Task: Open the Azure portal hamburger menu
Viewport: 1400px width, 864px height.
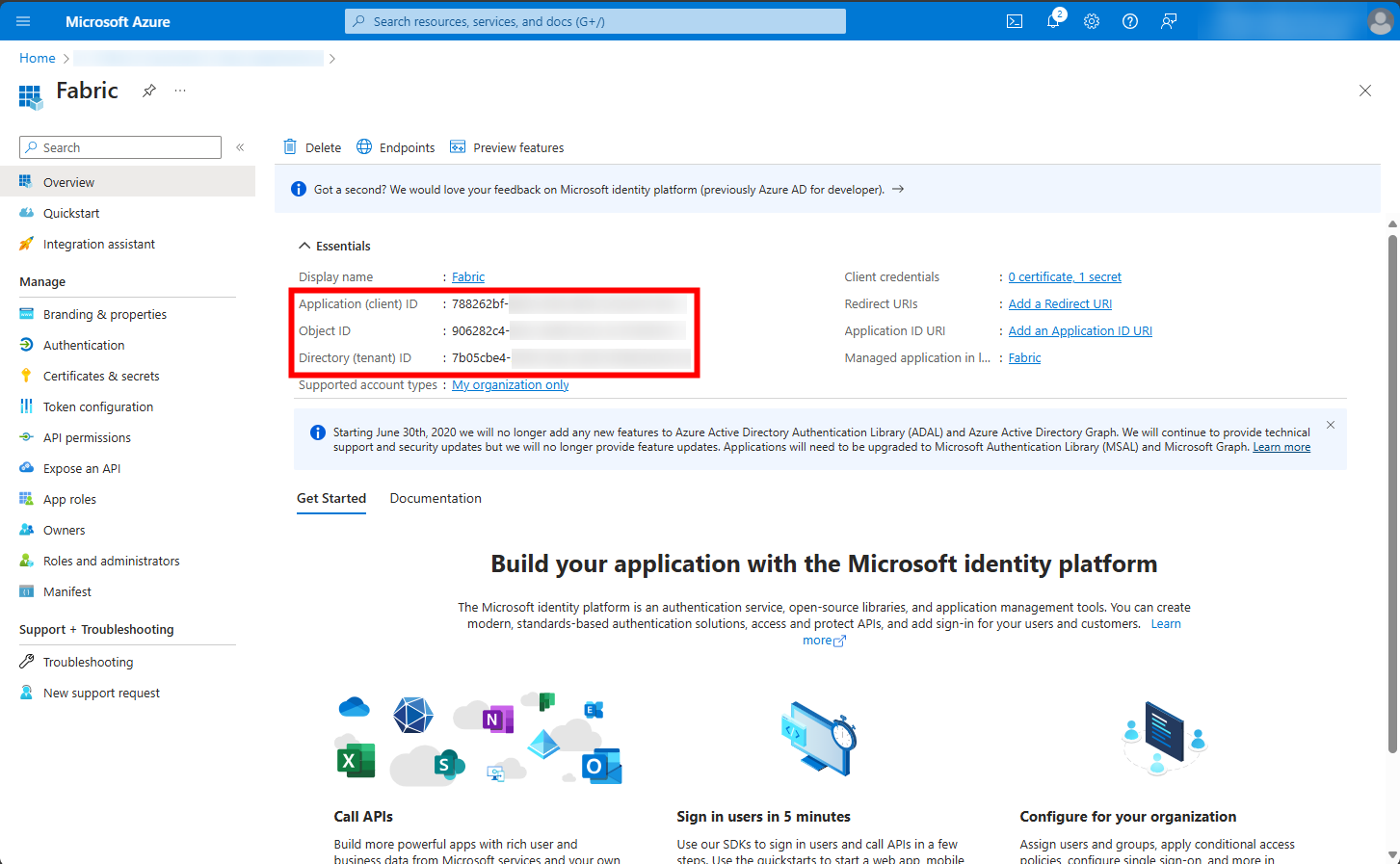Action: point(23,21)
